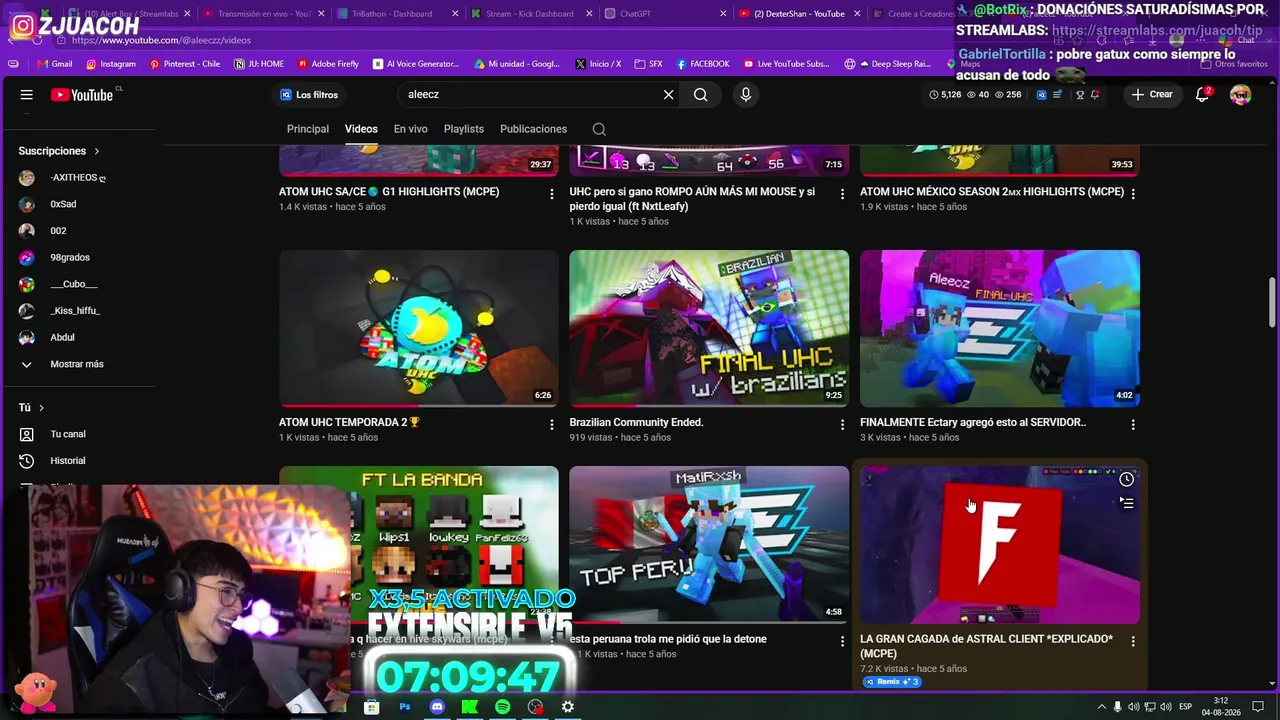Open the Gmail bookmark
This screenshot has height=720, width=1280.
(54, 64)
